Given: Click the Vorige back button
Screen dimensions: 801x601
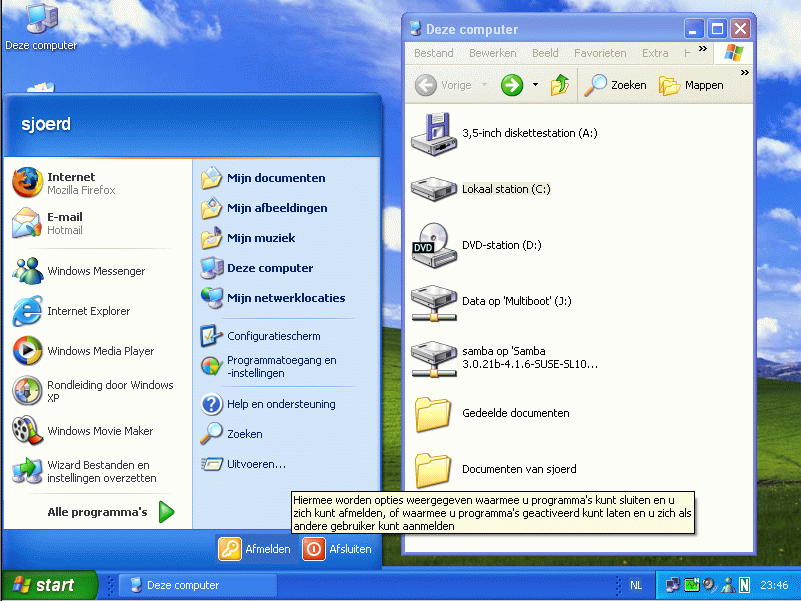Looking at the screenshot, I should point(443,85).
